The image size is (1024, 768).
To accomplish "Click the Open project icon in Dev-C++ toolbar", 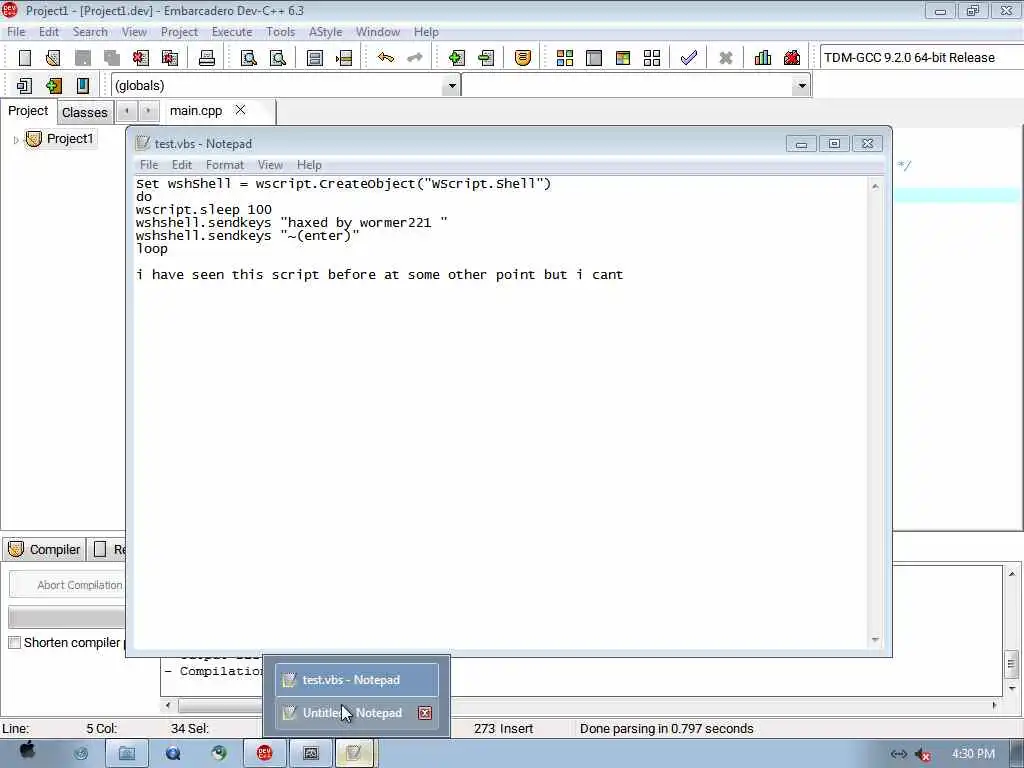I will [x=54, y=58].
